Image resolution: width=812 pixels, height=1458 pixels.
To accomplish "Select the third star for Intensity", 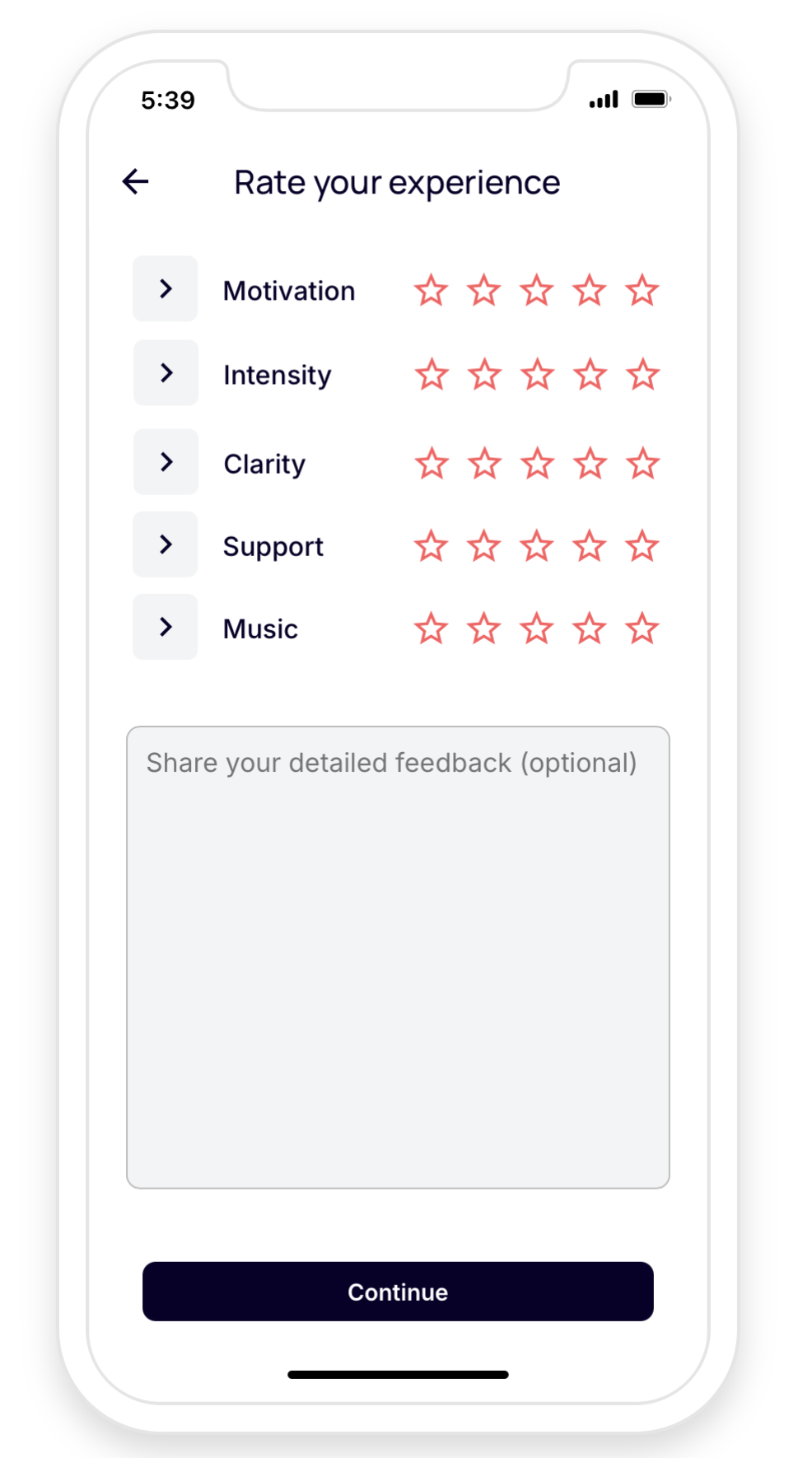I will coord(537,375).
